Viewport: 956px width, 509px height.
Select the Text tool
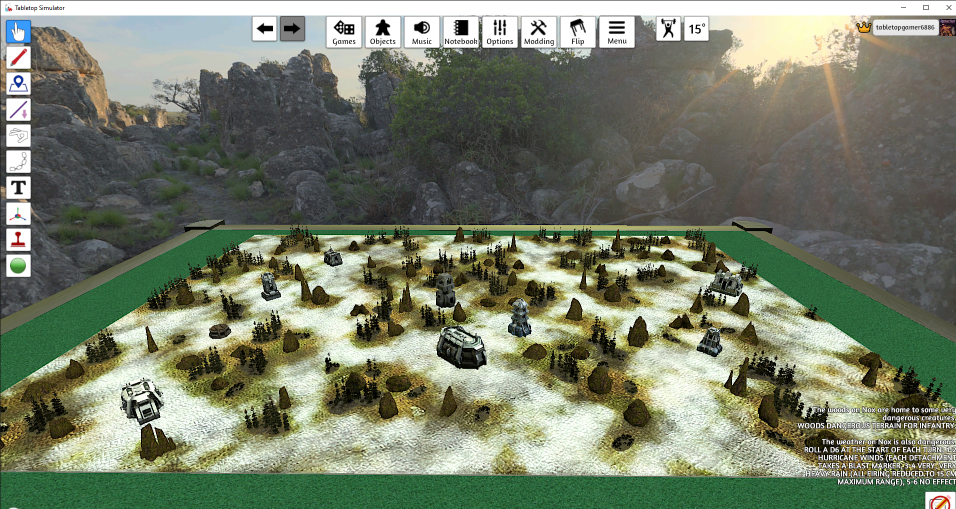coord(18,188)
